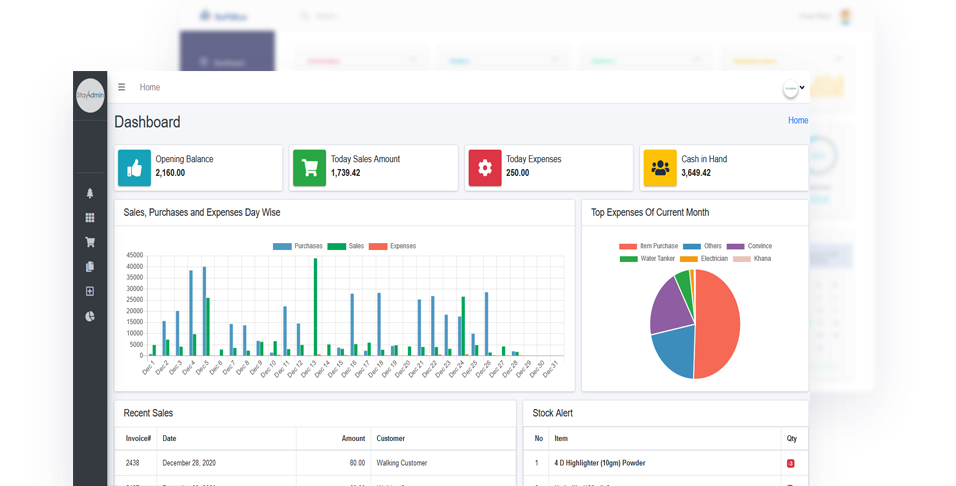
Task: Open the tree icon in the sidebar
Action: tap(90, 193)
